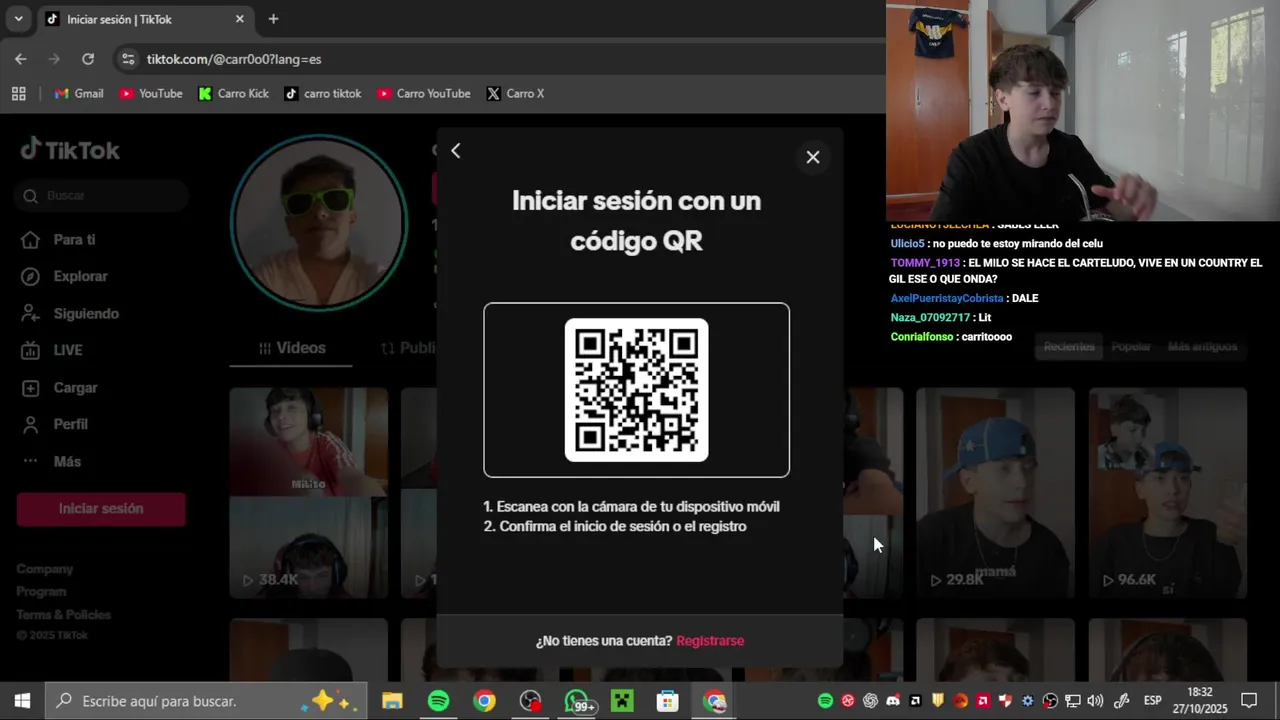The height and width of the screenshot is (720, 1280).
Task: Open the apps grid in bookmarks bar
Action: pyautogui.click(x=18, y=93)
